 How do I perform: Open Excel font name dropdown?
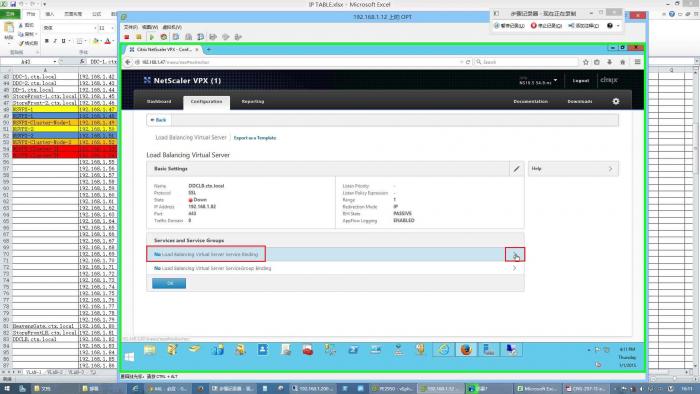point(95,28)
